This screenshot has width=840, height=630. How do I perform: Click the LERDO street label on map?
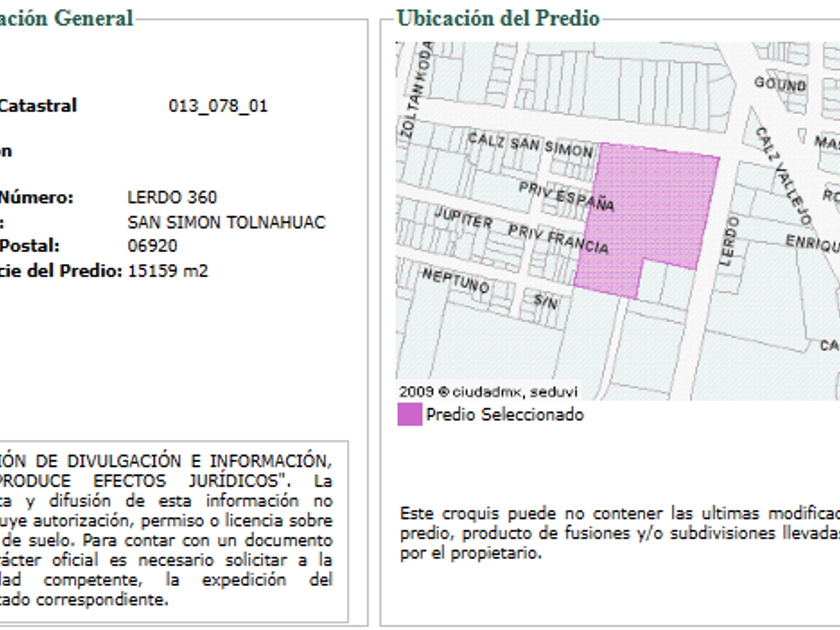tap(729, 241)
